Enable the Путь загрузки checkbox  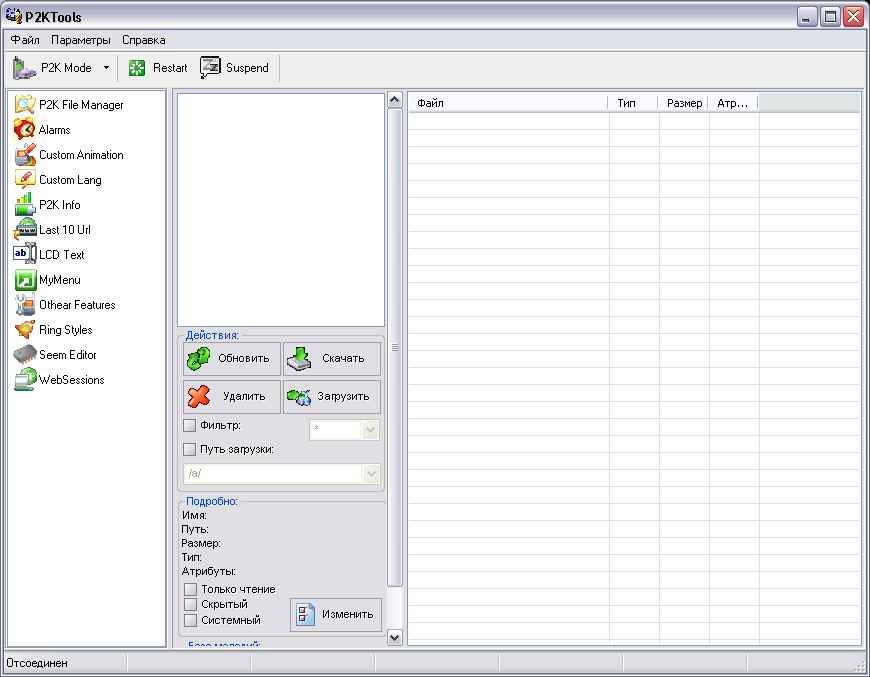[190, 449]
